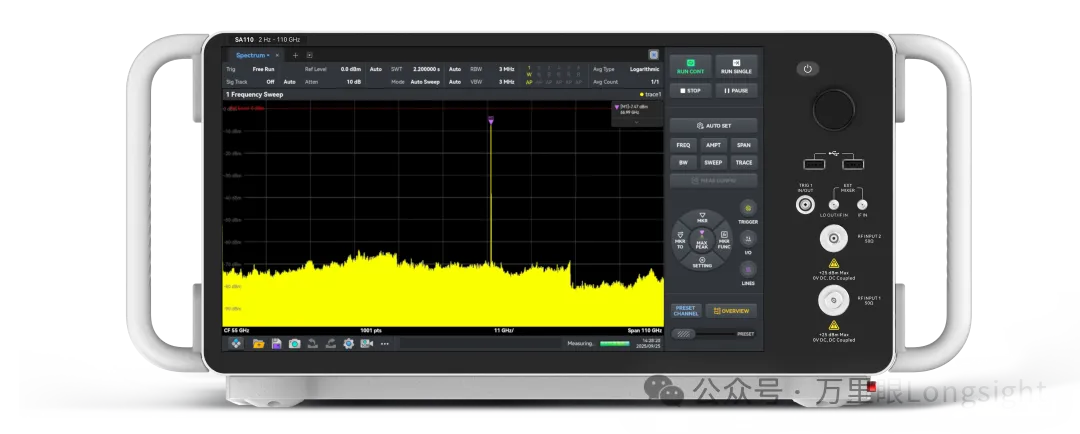Click the 1001 pts label
Viewport: 1080px width, 434px height.
pos(371,331)
